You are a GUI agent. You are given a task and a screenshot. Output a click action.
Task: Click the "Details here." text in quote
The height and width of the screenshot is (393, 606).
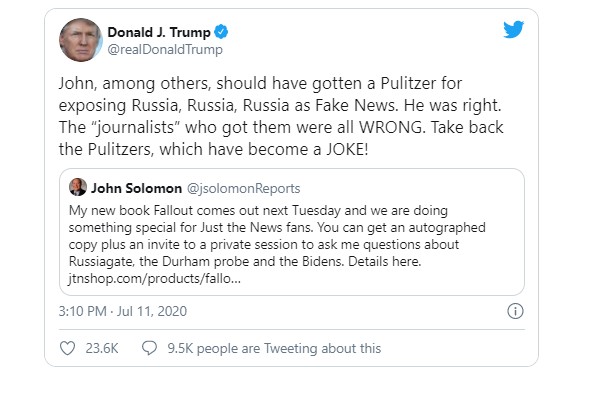pos(385,261)
